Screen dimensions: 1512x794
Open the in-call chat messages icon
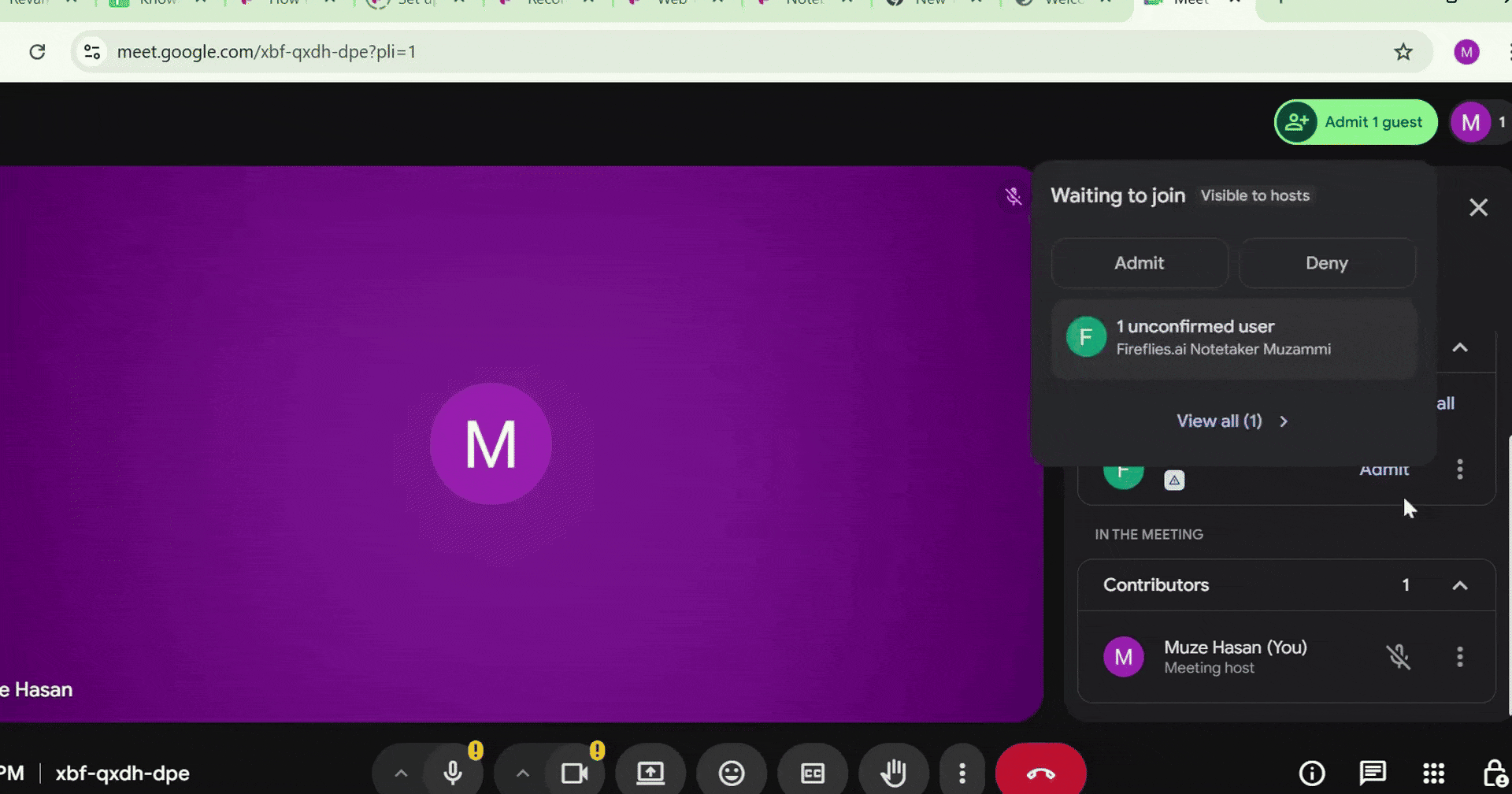click(x=1373, y=772)
